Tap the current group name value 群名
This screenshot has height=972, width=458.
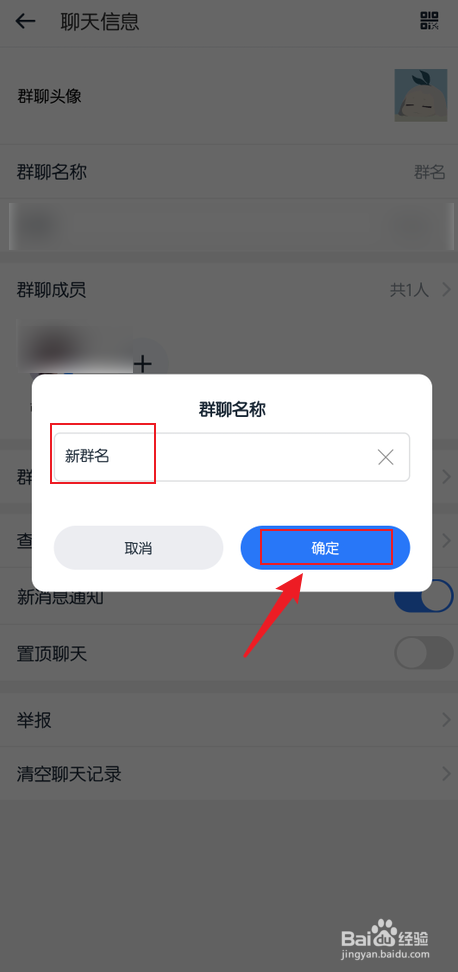coord(429,172)
